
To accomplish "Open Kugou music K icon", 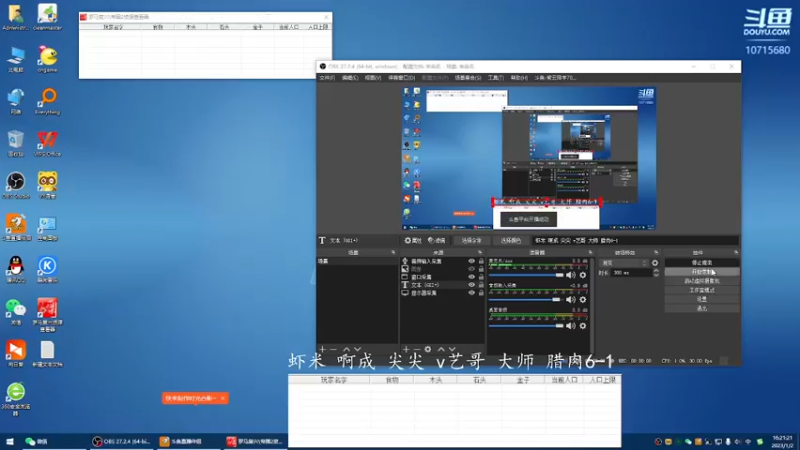I will click(x=47, y=269).
